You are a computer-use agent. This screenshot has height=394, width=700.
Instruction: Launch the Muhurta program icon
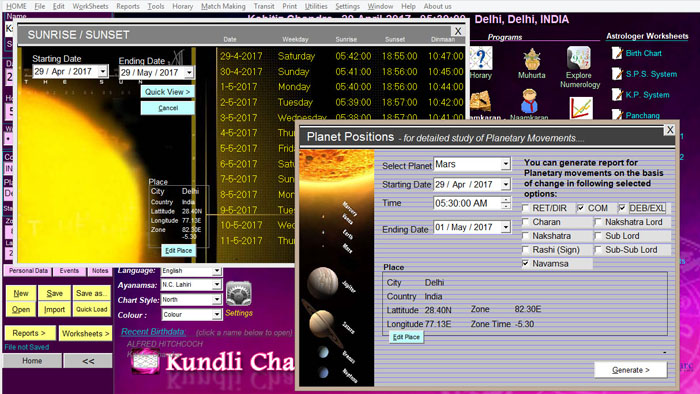pos(532,59)
